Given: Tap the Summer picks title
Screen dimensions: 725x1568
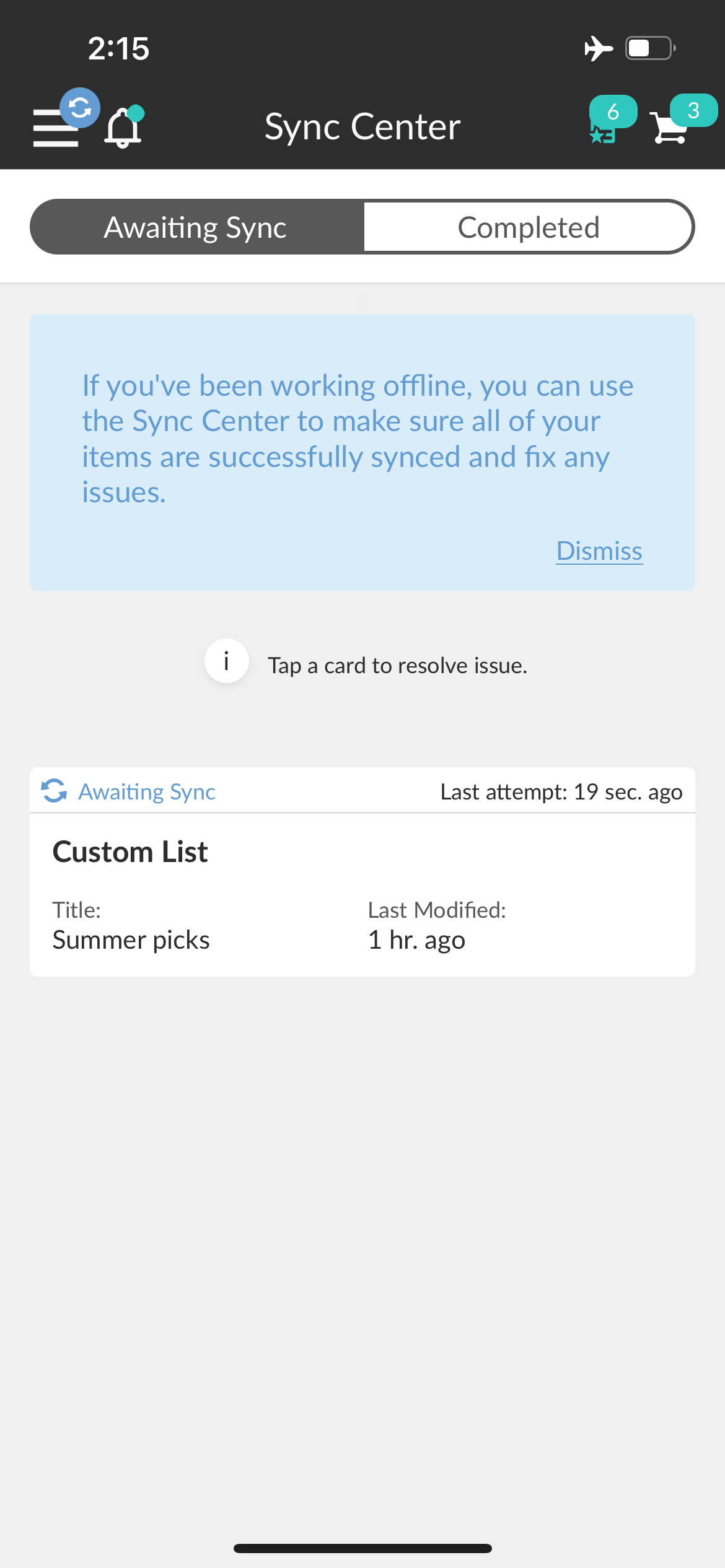Looking at the screenshot, I should (x=131, y=939).
